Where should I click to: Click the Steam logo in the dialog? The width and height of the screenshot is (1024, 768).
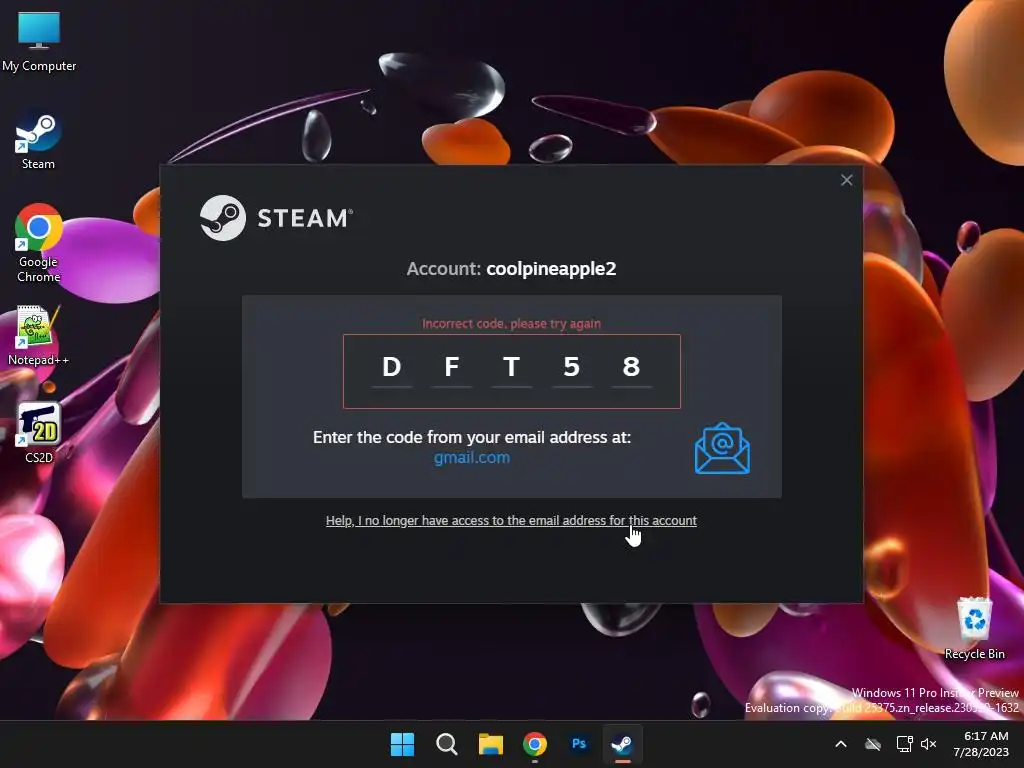pyautogui.click(x=276, y=218)
